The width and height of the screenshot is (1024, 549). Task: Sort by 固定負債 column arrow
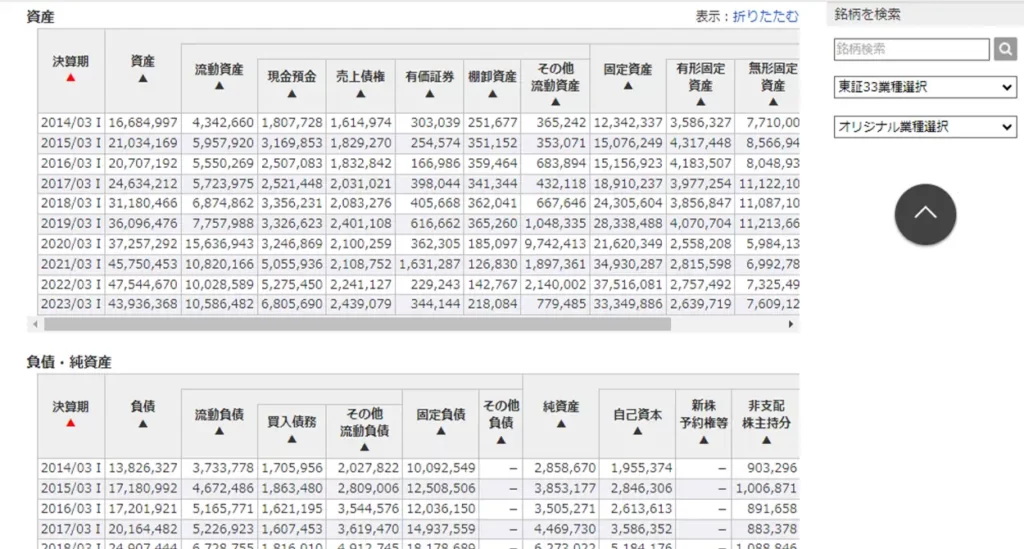440,432
